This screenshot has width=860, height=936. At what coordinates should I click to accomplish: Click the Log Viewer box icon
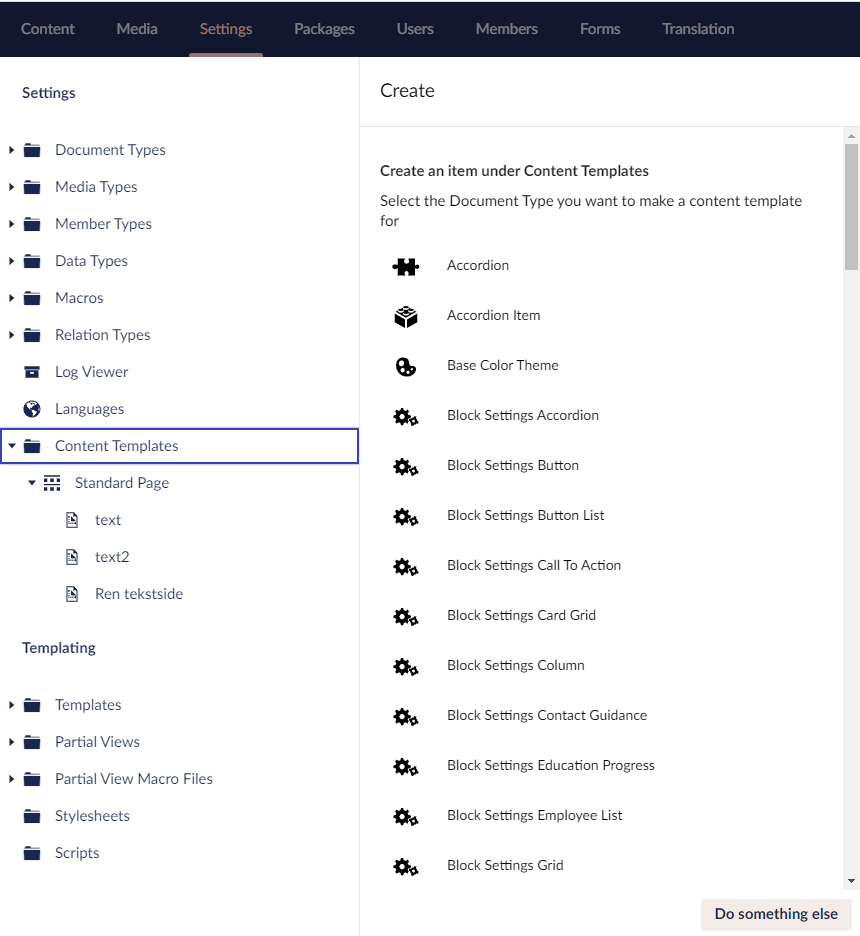tap(32, 372)
